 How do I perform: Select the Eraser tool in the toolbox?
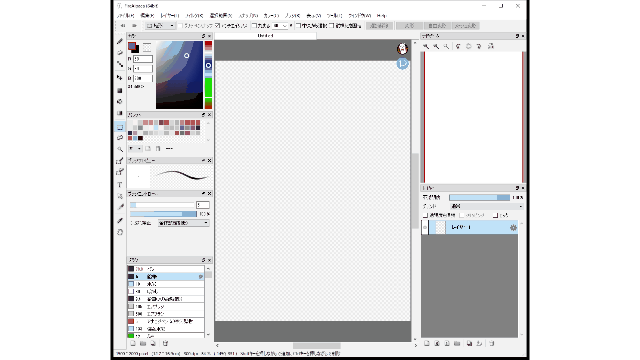pyautogui.click(x=120, y=53)
